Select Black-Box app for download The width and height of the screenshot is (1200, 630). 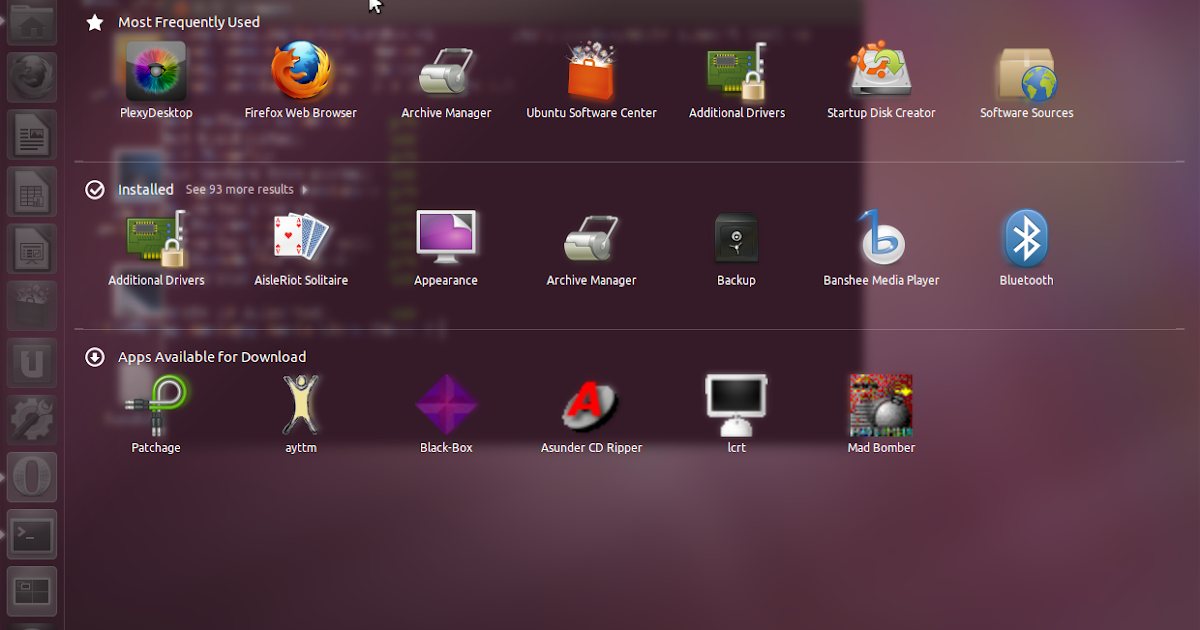(446, 415)
